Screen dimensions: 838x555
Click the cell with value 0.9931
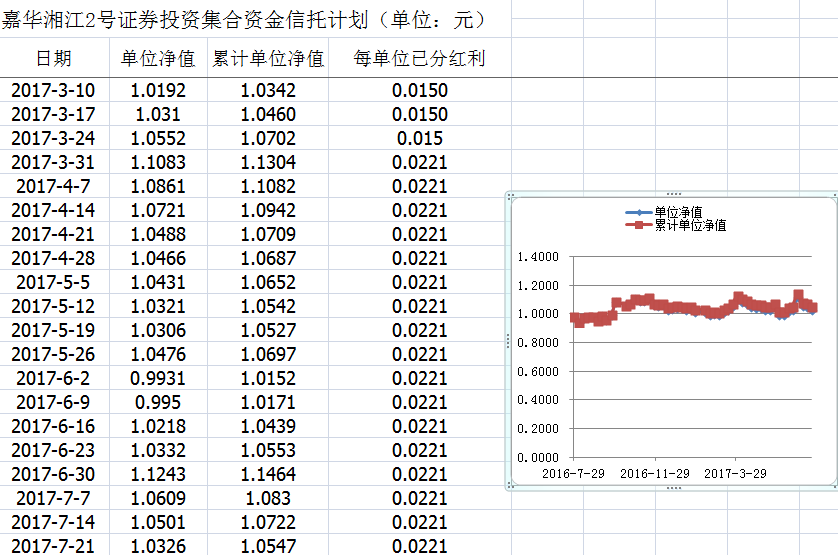(x=158, y=379)
